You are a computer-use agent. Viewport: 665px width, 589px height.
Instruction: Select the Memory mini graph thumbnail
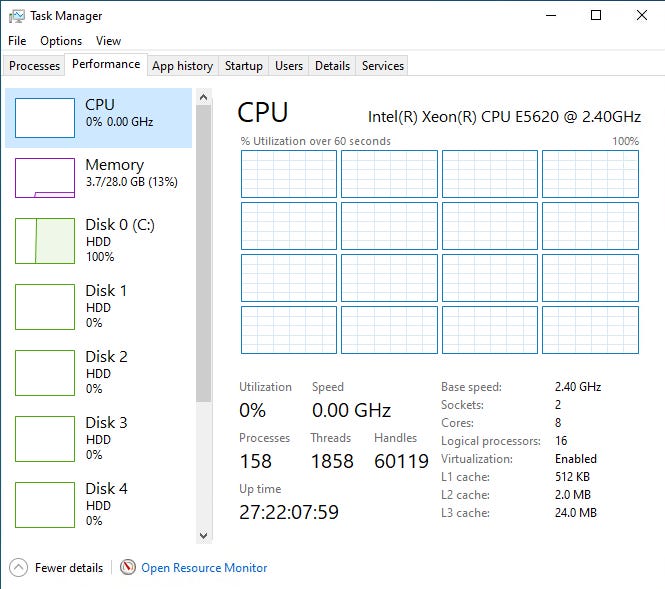click(45, 178)
